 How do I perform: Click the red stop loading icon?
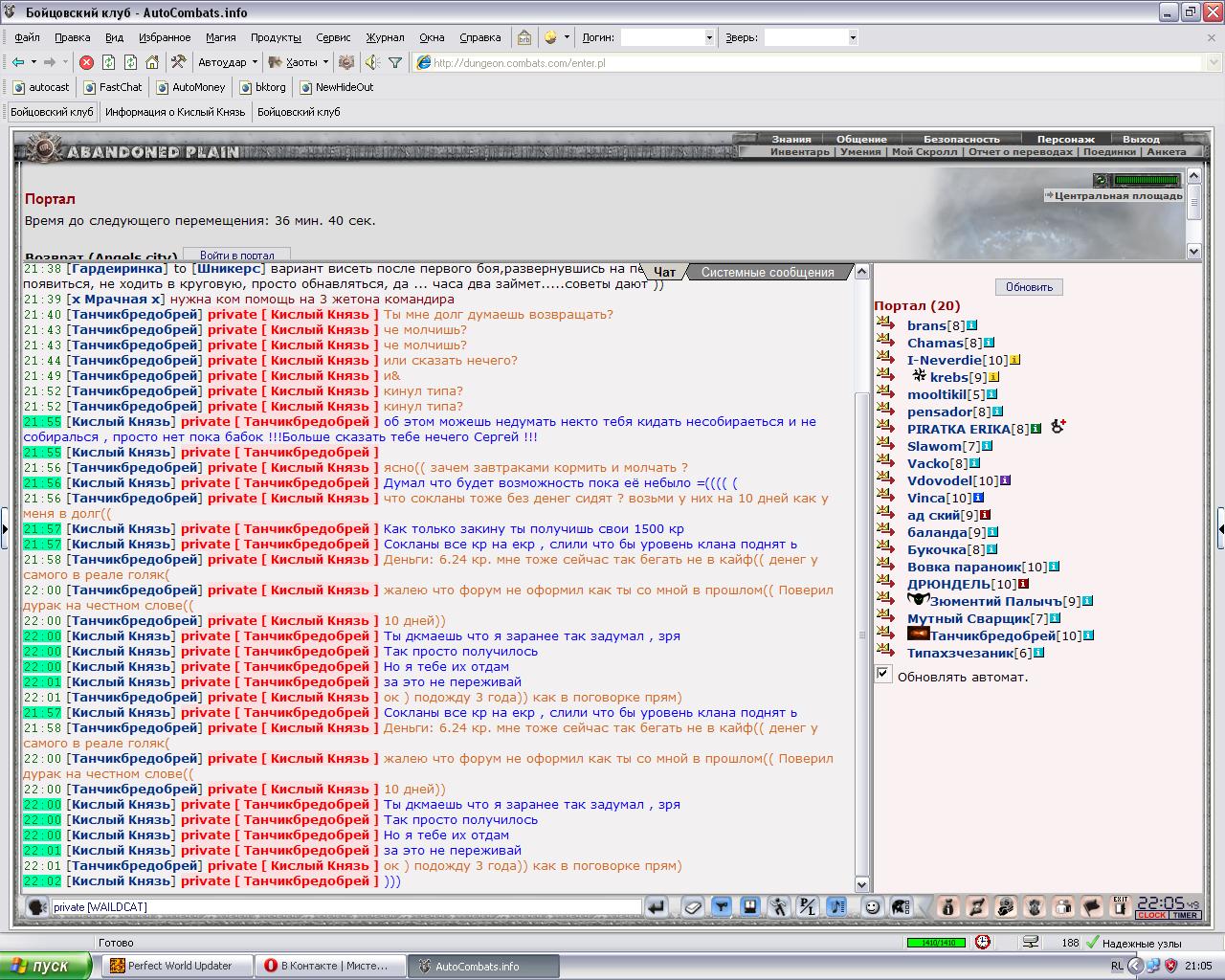point(86,62)
